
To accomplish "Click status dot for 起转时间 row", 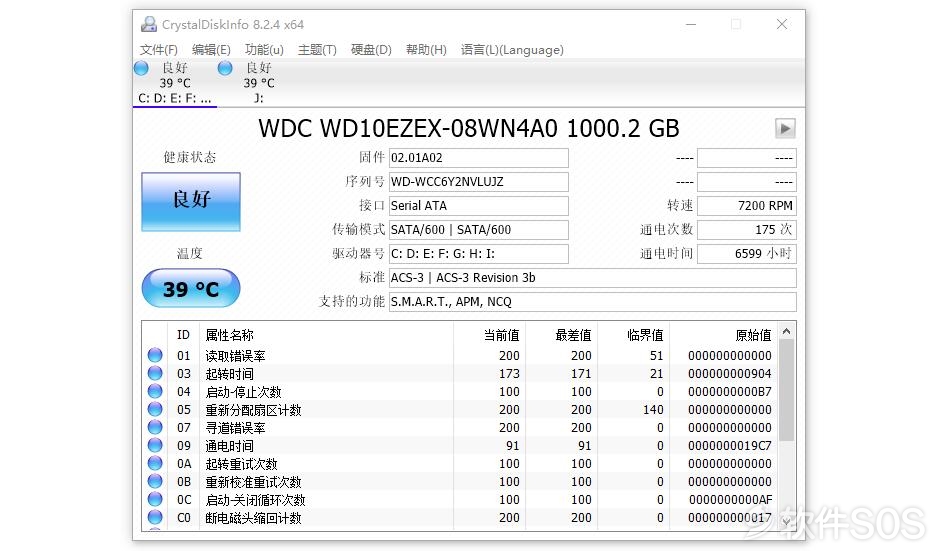I will [155, 374].
